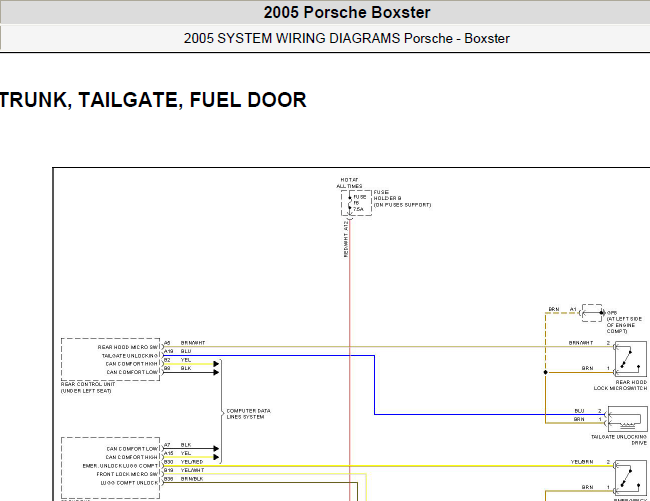The width and height of the screenshot is (650, 501).
Task: Click the 'YEL/BRN' wire label
Action: (582, 462)
